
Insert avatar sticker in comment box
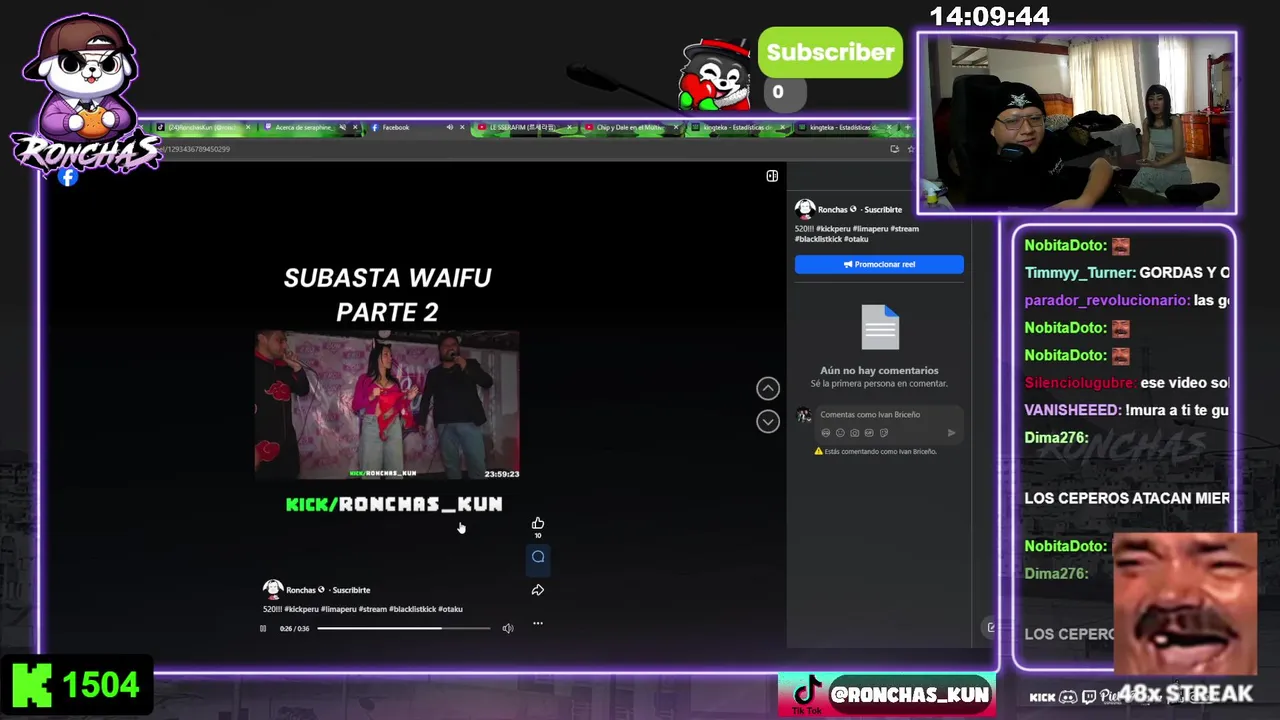[825, 433]
